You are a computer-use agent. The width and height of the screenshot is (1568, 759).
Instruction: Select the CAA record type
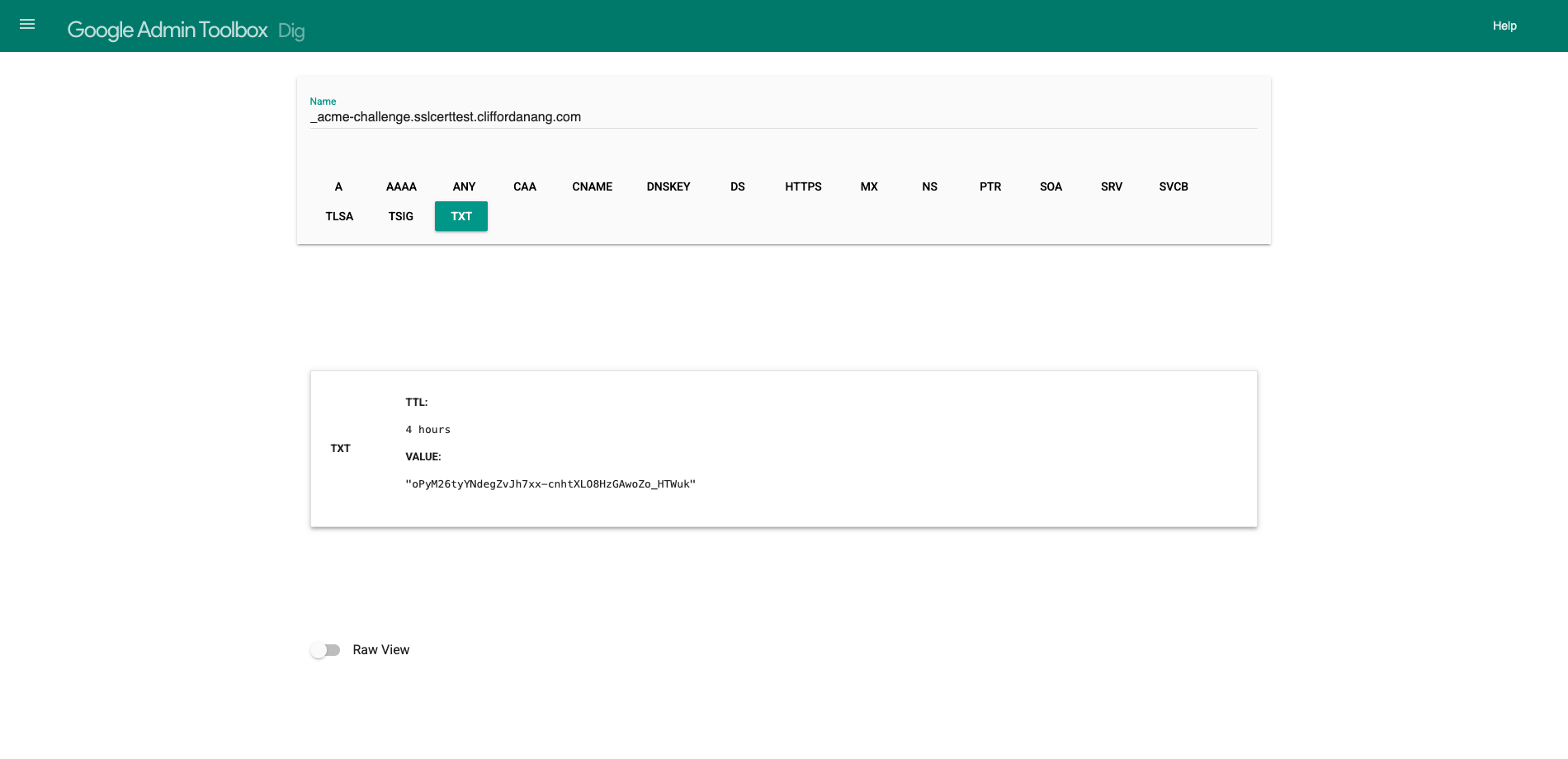click(525, 186)
